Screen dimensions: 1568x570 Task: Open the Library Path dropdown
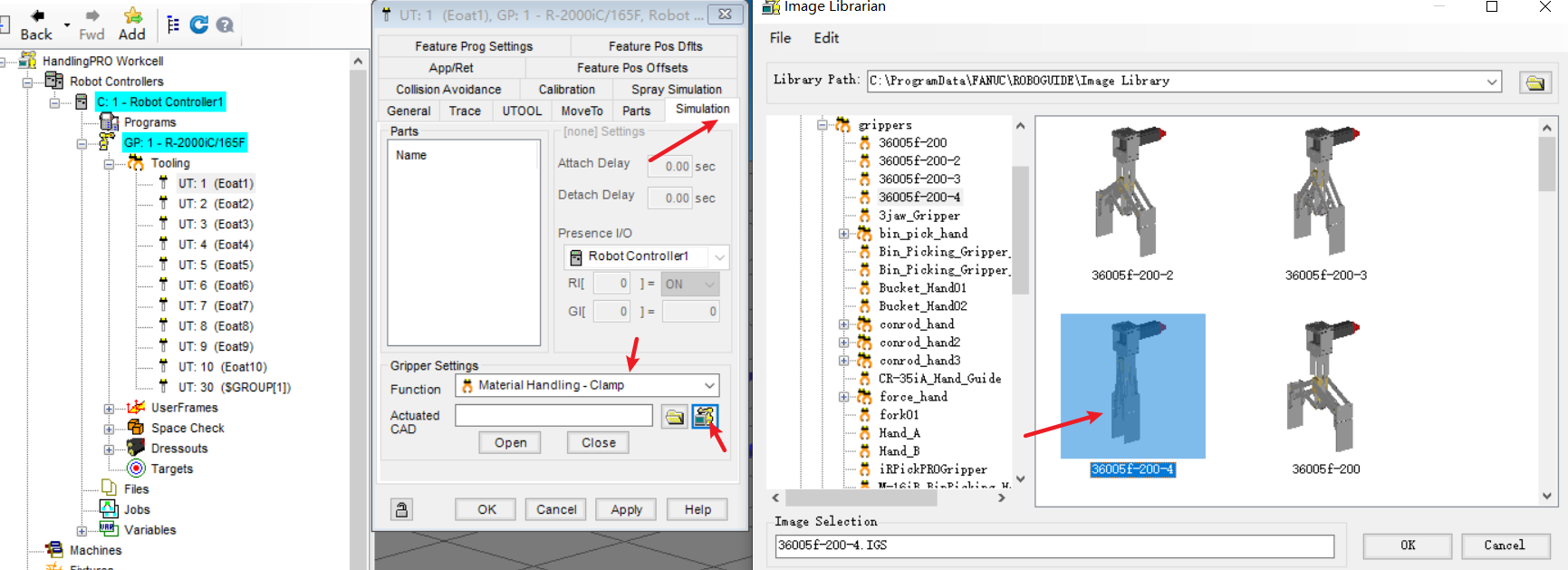point(1492,82)
